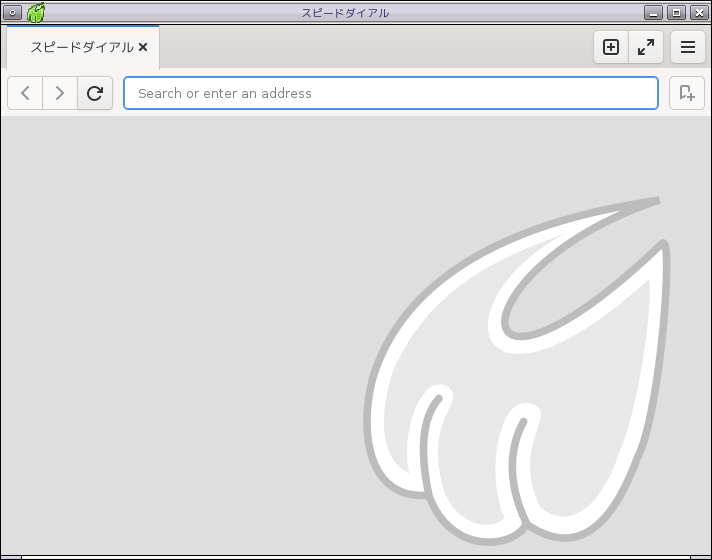Go back to the previous page
The height and width of the screenshot is (560, 712).
tap(25, 93)
